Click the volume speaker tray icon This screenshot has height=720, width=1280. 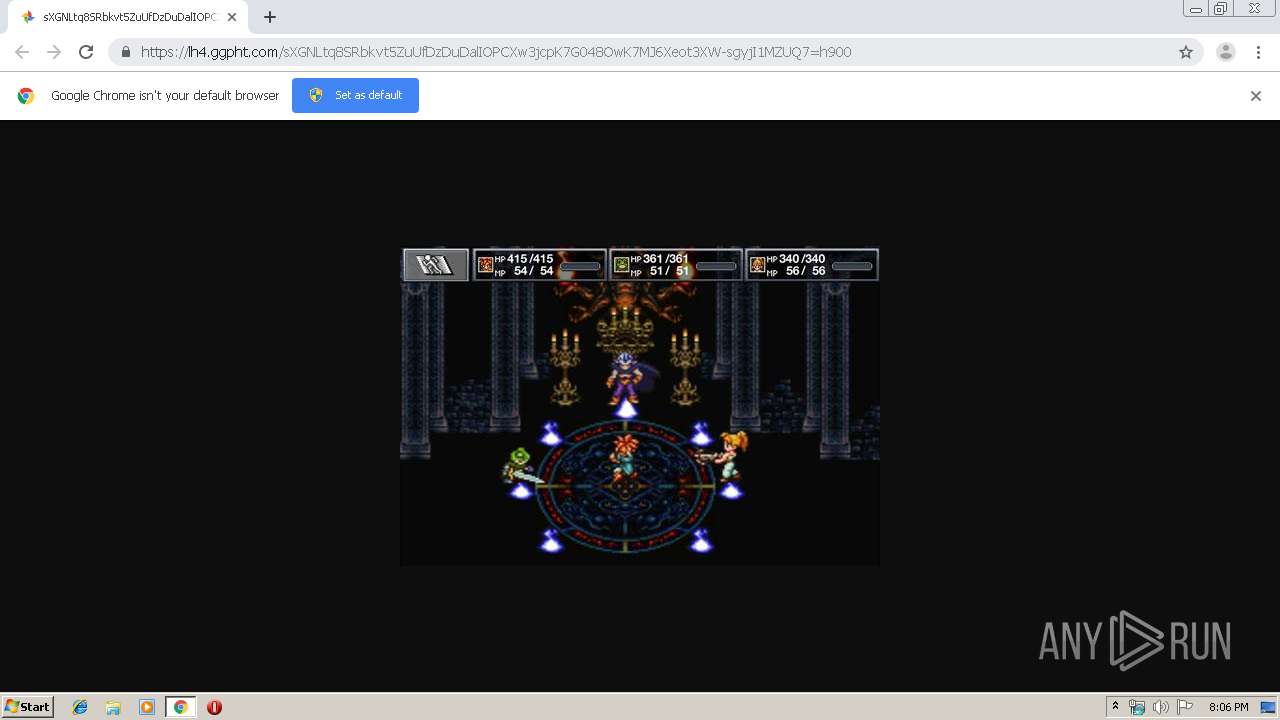[x=1161, y=707]
